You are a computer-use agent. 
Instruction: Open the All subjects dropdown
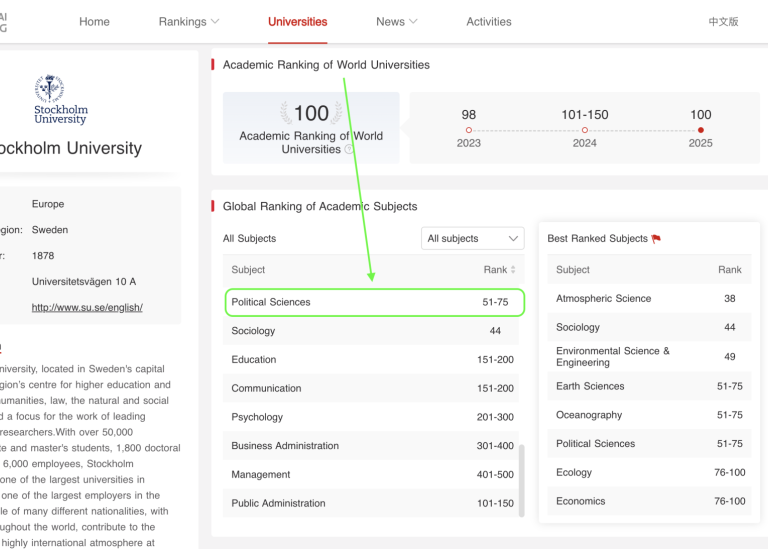pos(473,239)
